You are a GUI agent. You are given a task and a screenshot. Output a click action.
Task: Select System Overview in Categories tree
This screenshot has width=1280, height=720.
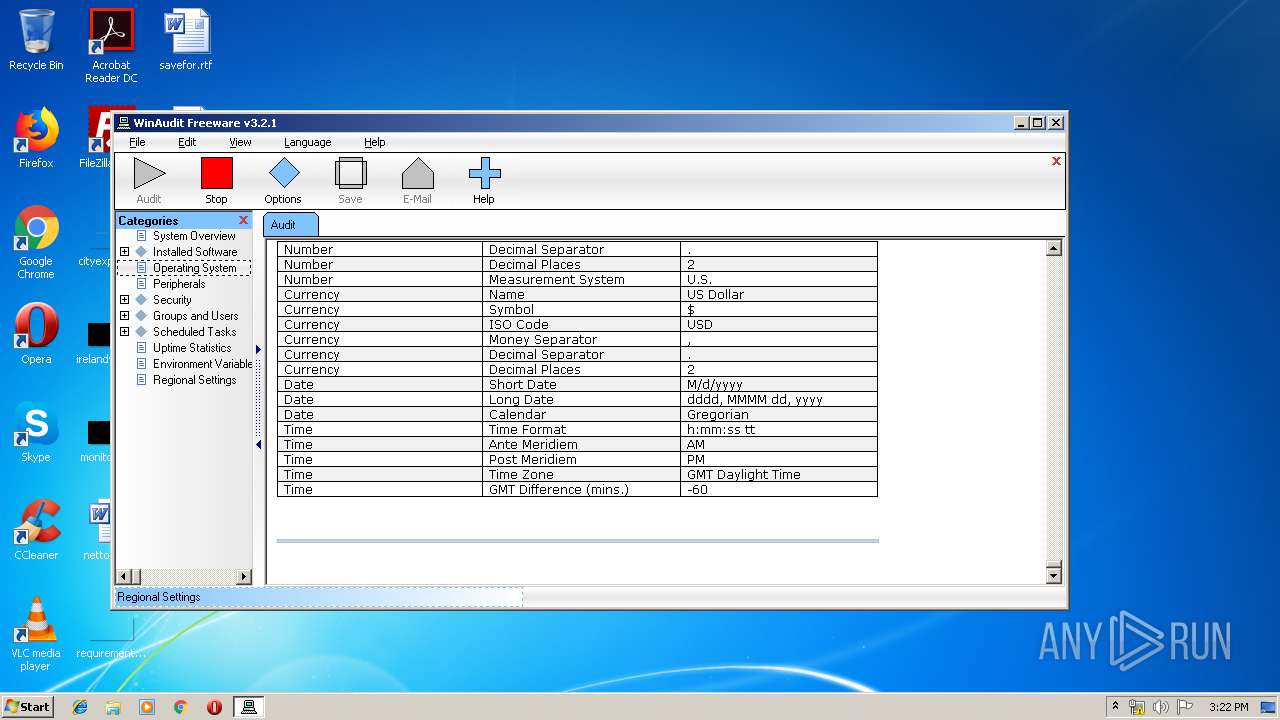(x=194, y=236)
